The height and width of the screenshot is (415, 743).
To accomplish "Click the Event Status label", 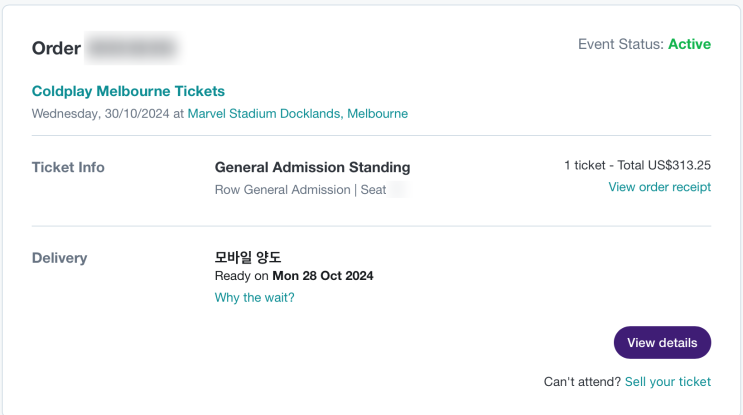I will [x=620, y=44].
